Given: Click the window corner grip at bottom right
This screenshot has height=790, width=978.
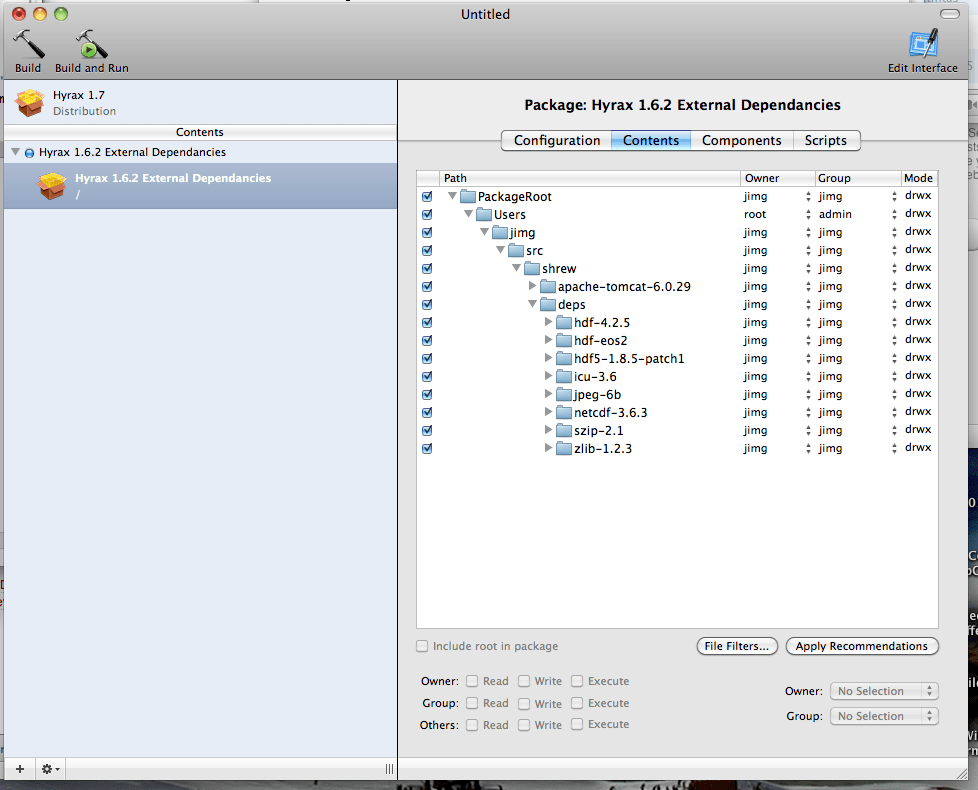Looking at the screenshot, I should click(x=962, y=773).
